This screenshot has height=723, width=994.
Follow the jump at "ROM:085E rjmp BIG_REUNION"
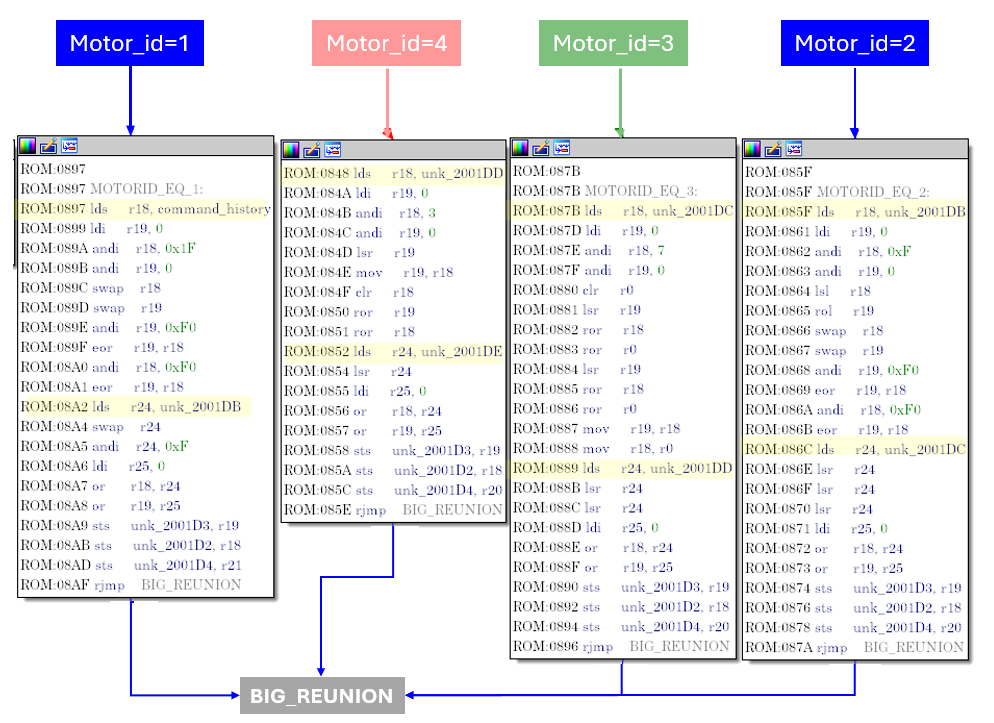[x=392, y=510]
